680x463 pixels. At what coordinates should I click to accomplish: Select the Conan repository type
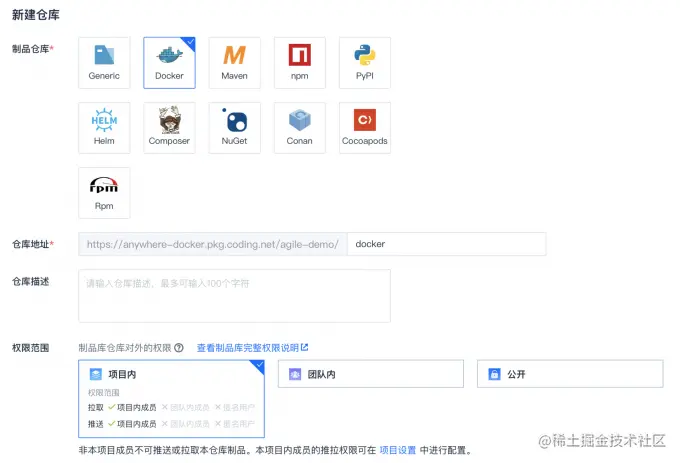point(300,128)
